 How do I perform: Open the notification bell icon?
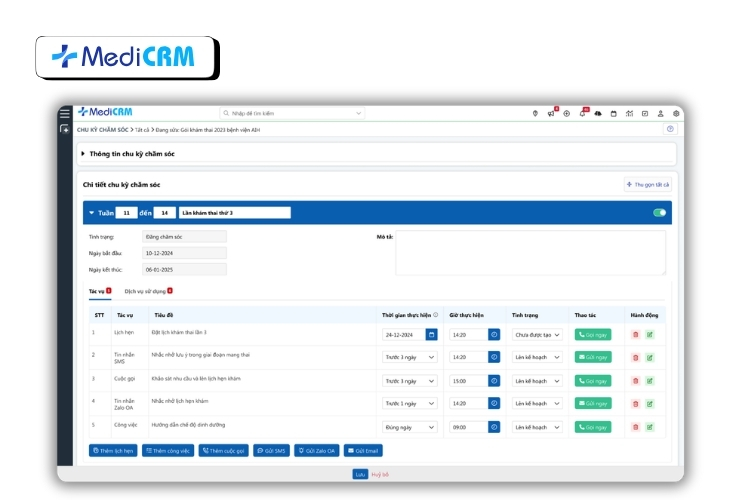point(582,113)
